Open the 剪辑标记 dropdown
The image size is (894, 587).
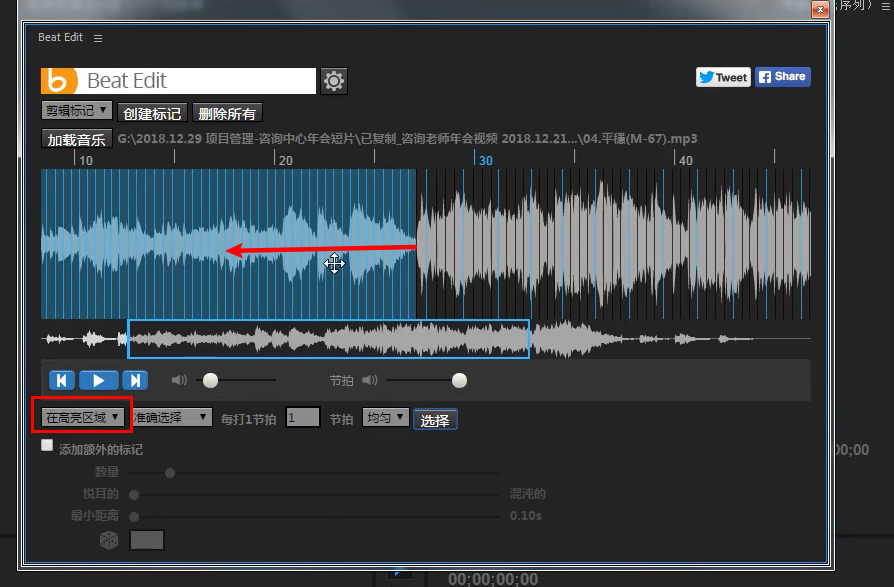click(x=76, y=111)
